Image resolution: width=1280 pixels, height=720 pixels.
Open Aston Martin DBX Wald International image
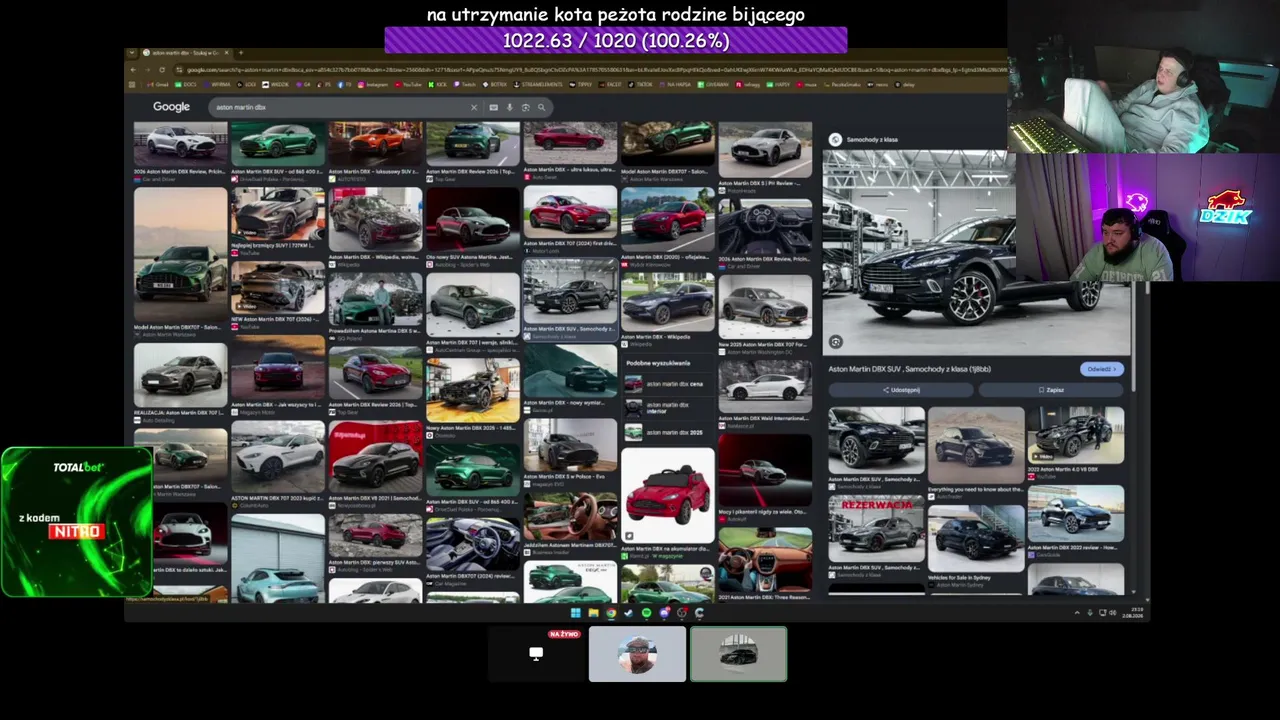[765, 387]
